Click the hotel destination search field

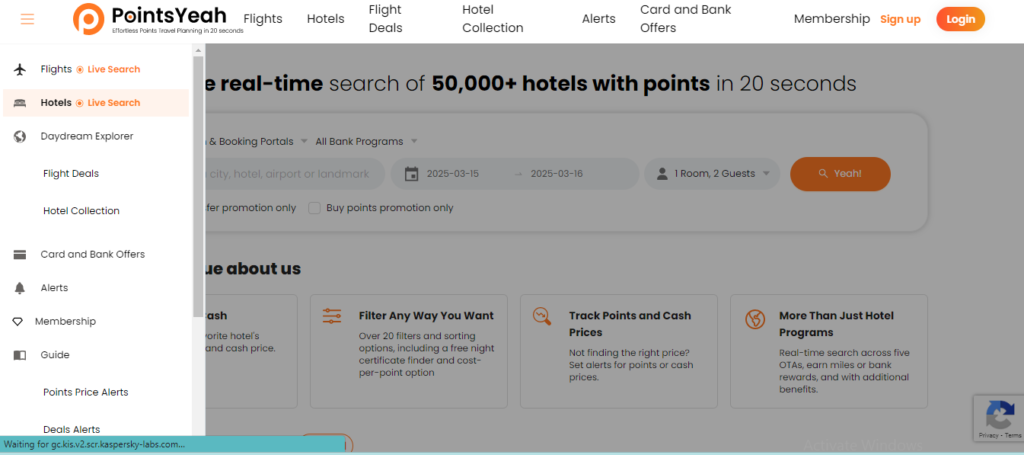point(295,174)
